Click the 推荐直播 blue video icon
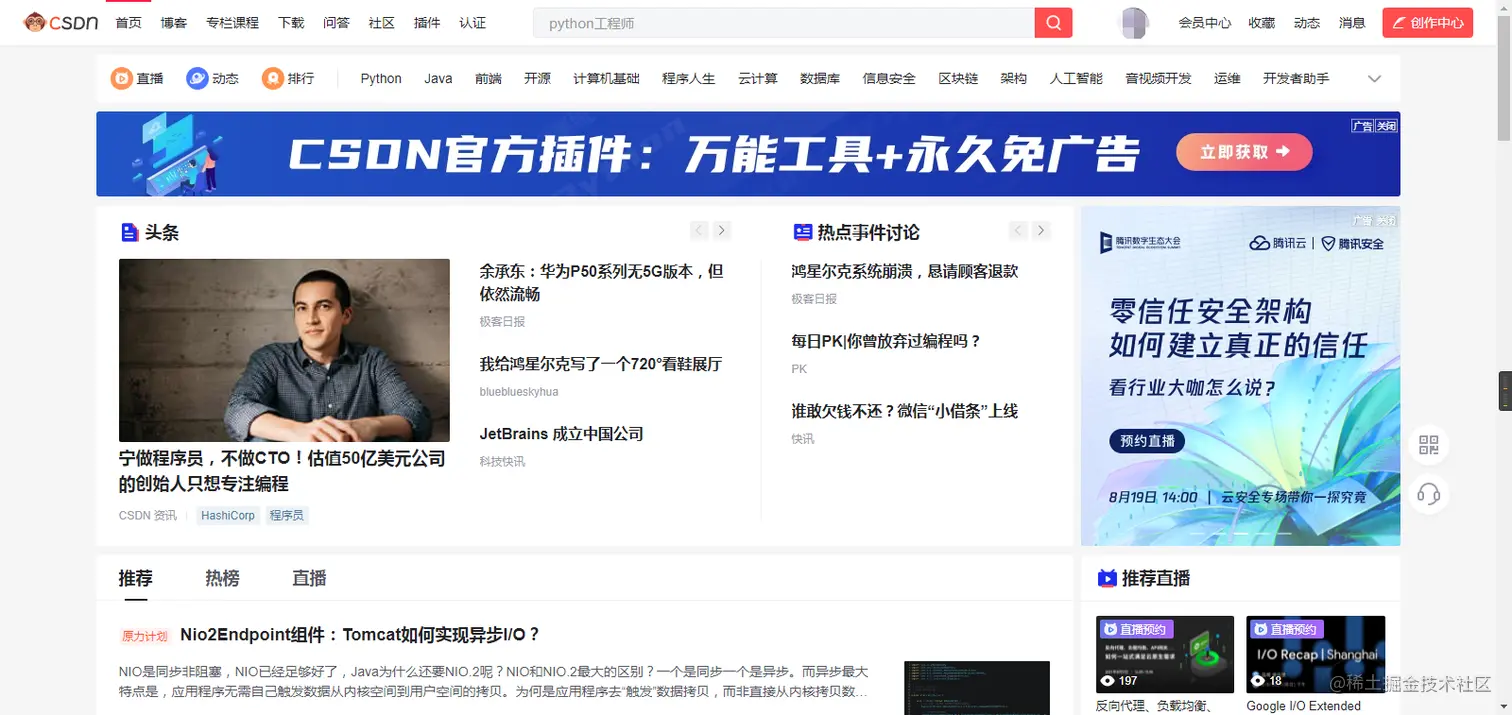Screen dimensions: 1512x715 [x=1106, y=578]
